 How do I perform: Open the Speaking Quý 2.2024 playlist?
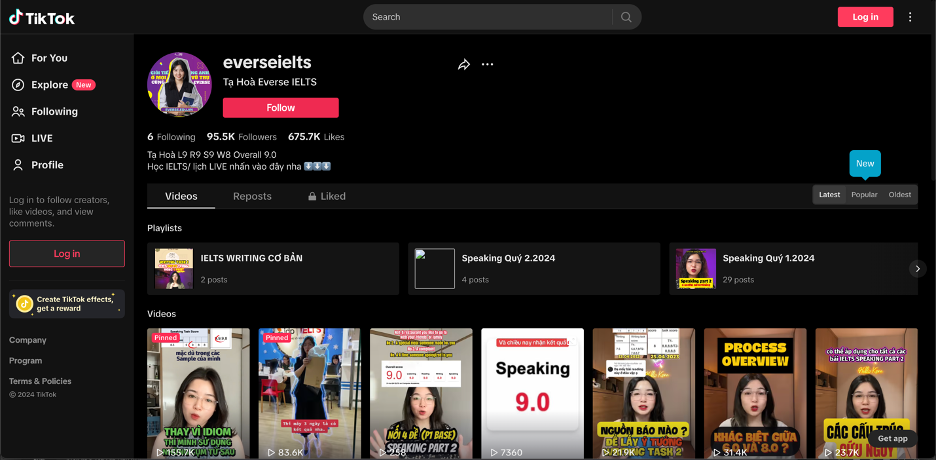[x=534, y=268]
